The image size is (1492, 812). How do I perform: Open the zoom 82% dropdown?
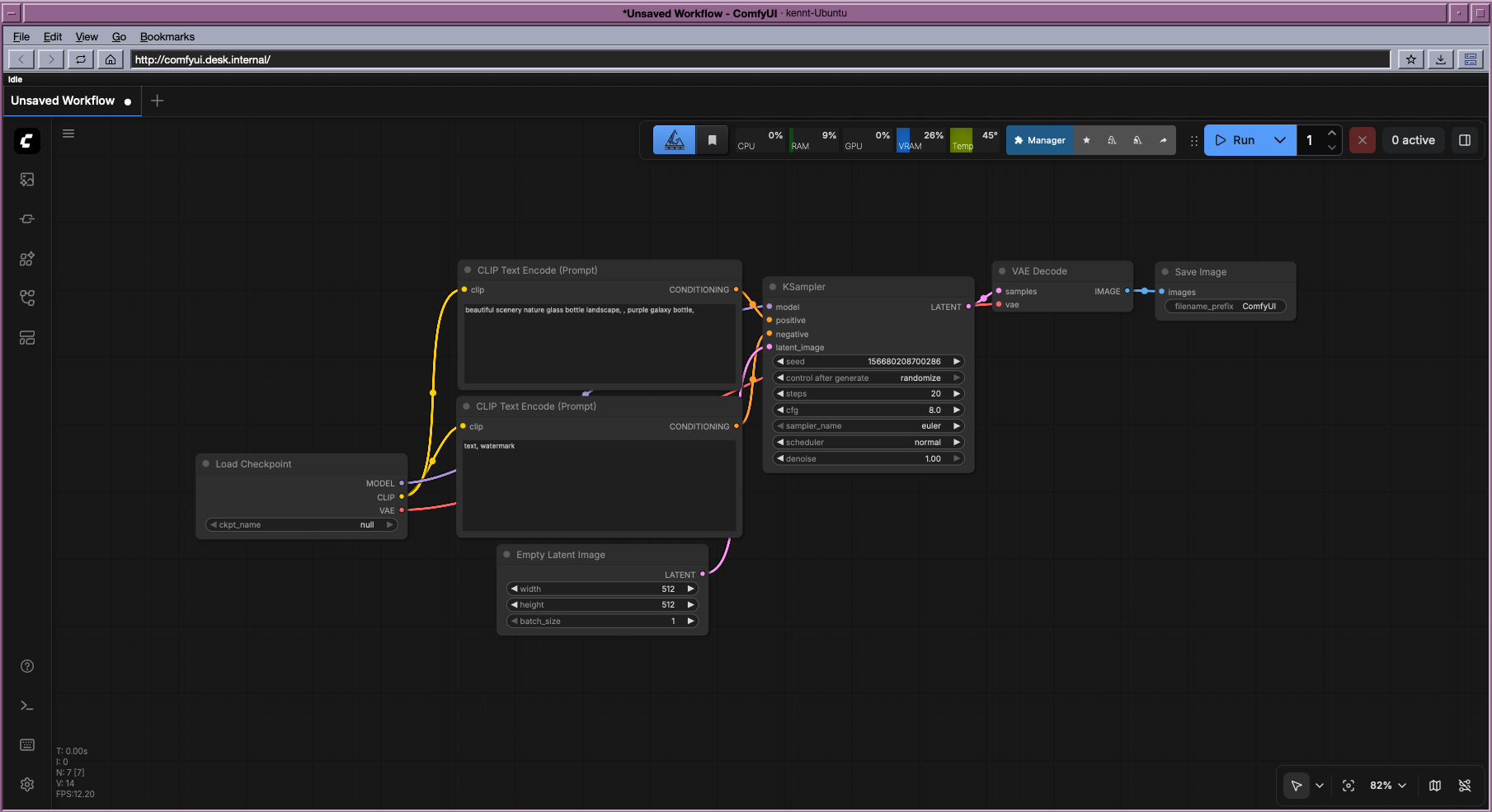pyautogui.click(x=1387, y=786)
